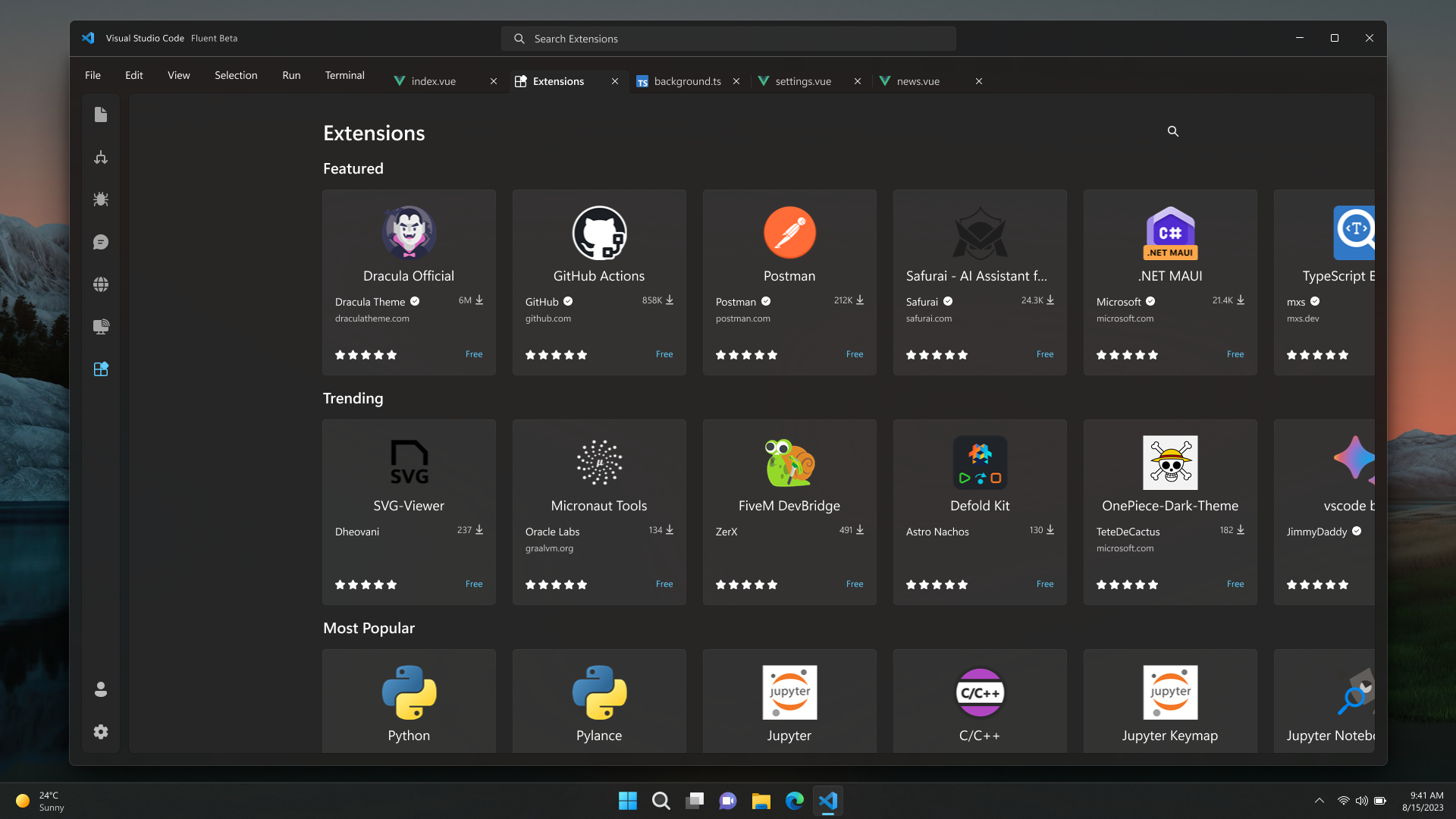The image size is (1456, 819).
Task: Select the Extensions icon in sidebar
Action: click(x=101, y=369)
